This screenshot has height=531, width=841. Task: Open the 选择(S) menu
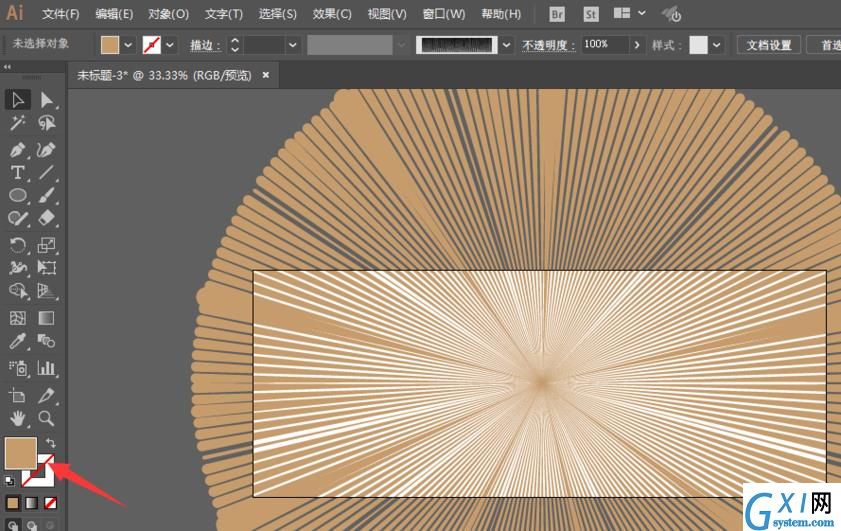[277, 14]
